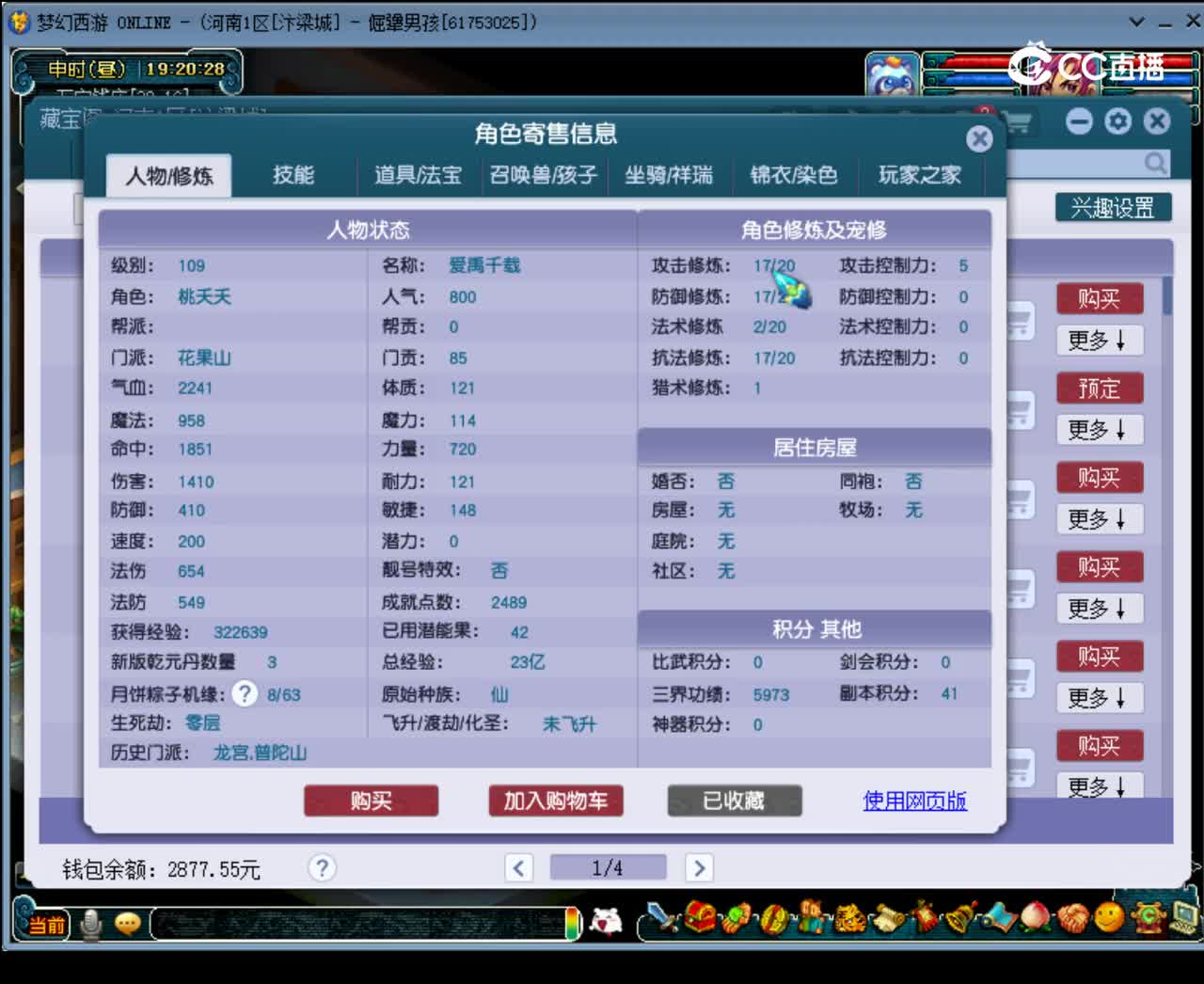The width and height of the screenshot is (1204, 984).
Task: Click the 花果山 faction value
Action: [x=204, y=357]
